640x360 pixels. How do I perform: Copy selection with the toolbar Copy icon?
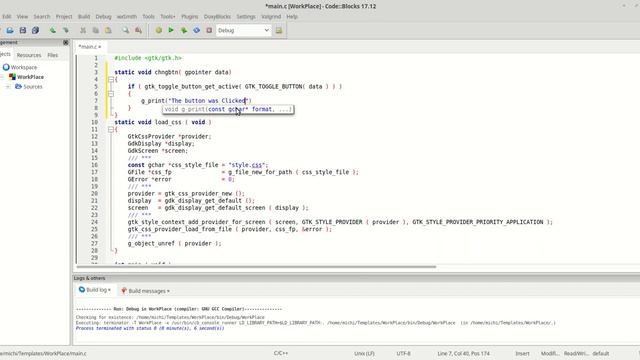point(96,30)
